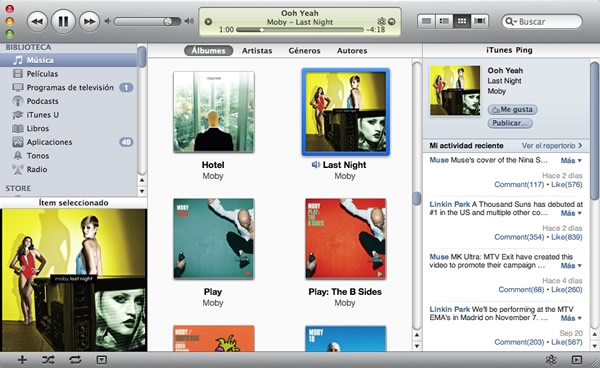Switch to Cover Flow view
The height and width of the screenshot is (368, 600).
pyautogui.click(x=480, y=21)
